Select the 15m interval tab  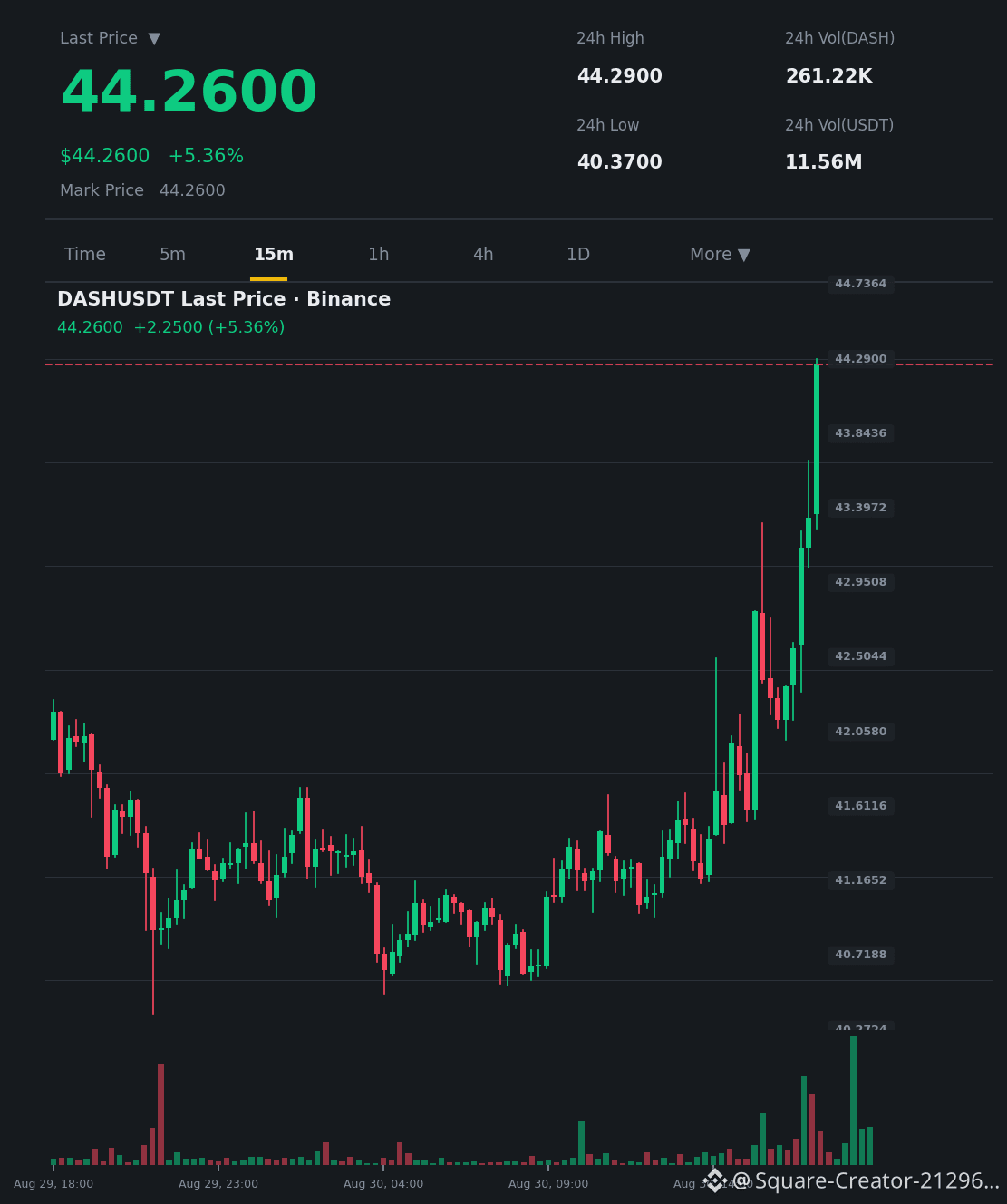(274, 255)
